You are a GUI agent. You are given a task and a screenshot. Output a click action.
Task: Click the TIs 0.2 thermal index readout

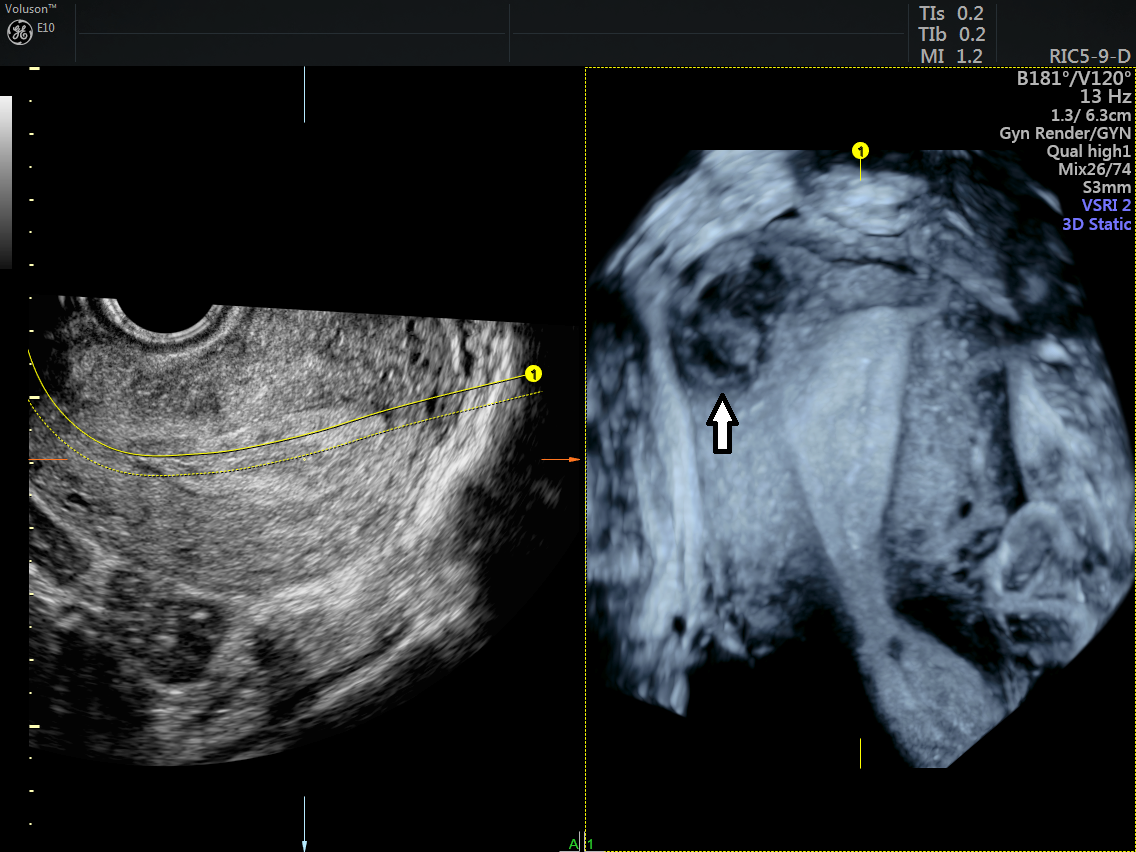click(950, 14)
